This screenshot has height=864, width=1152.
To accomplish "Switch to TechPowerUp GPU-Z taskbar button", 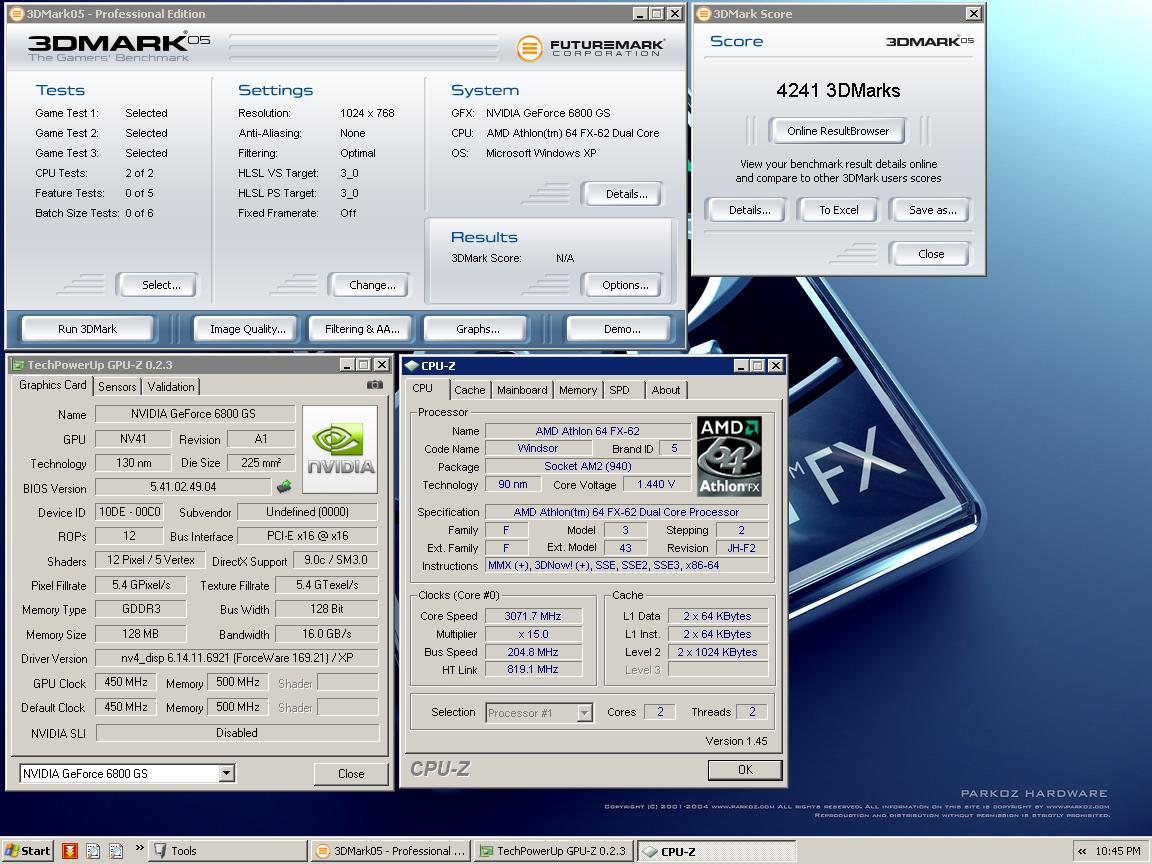I will tap(554, 851).
